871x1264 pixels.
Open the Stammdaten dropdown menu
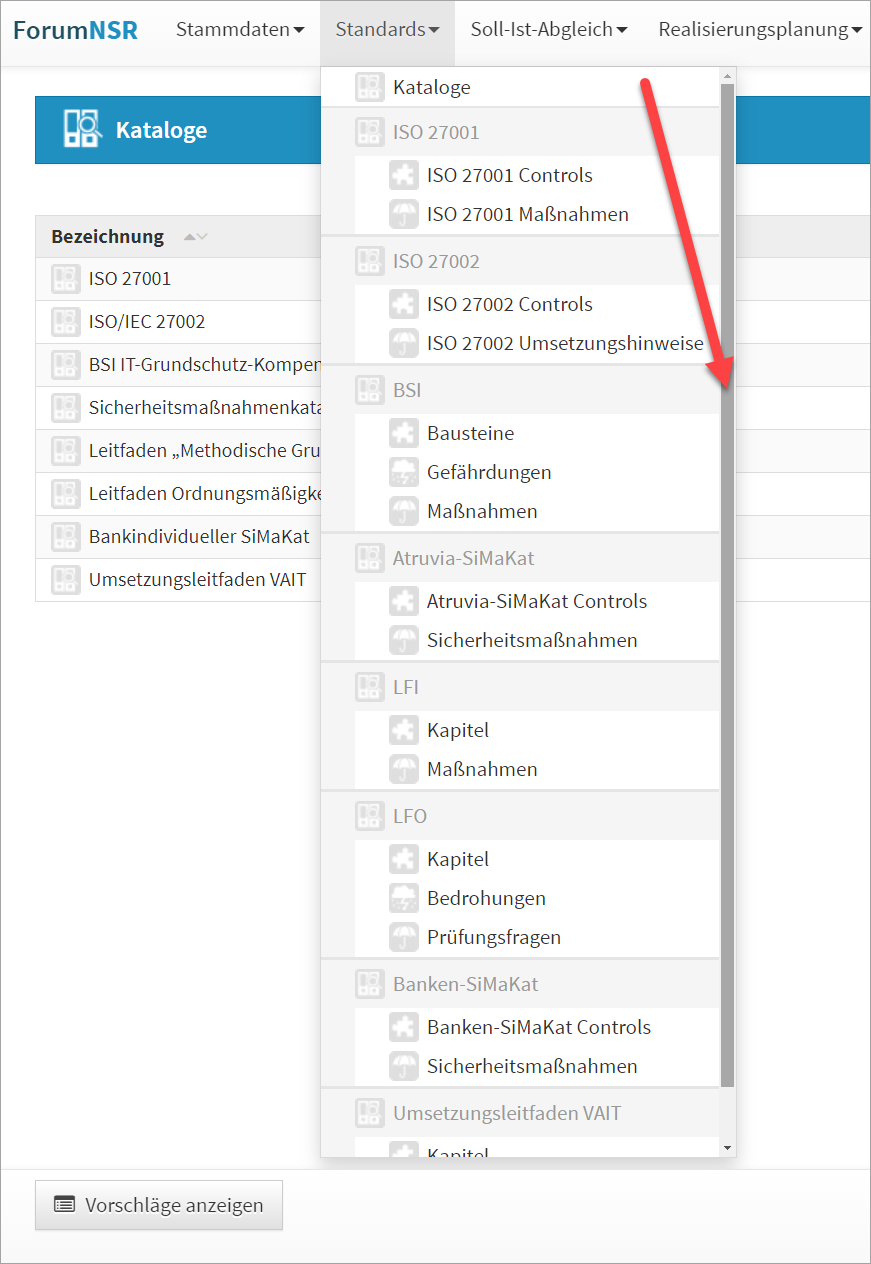click(x=240, y=30)
